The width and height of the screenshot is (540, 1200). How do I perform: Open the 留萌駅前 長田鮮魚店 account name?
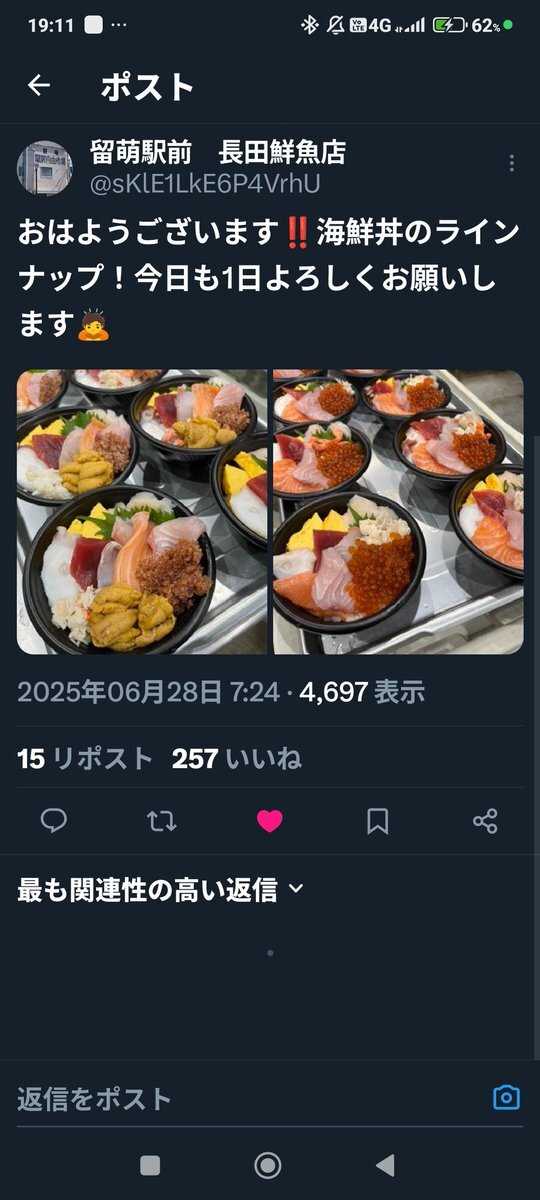tap(217, 152)
